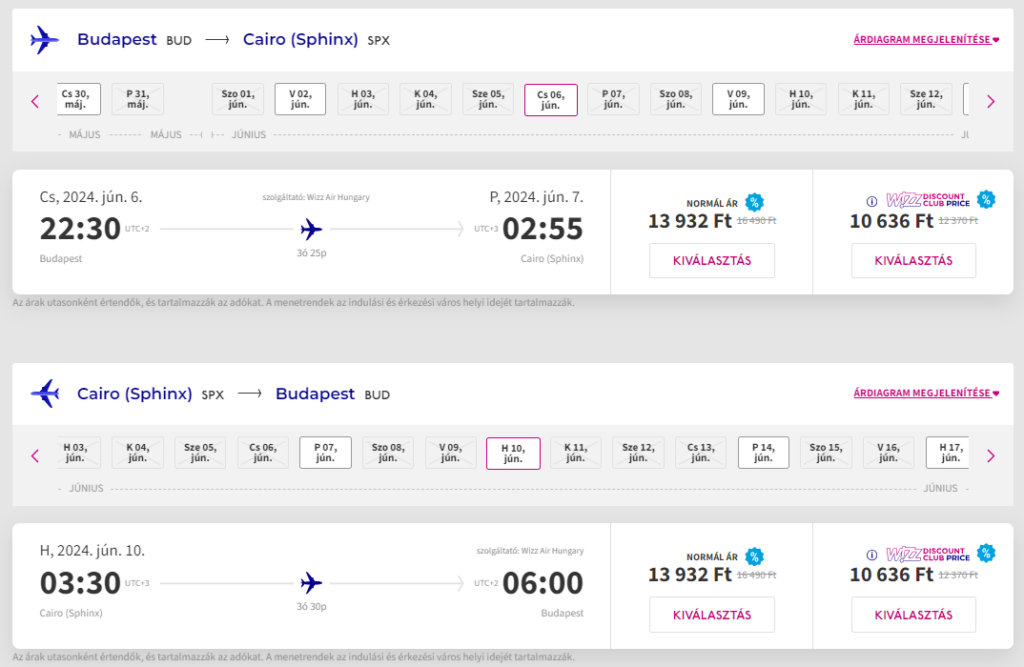The image size is (1024, 667).
Task: Choose outbound Discount Club 10 636 Ft Kiválasztás
Action: (913, 261)
